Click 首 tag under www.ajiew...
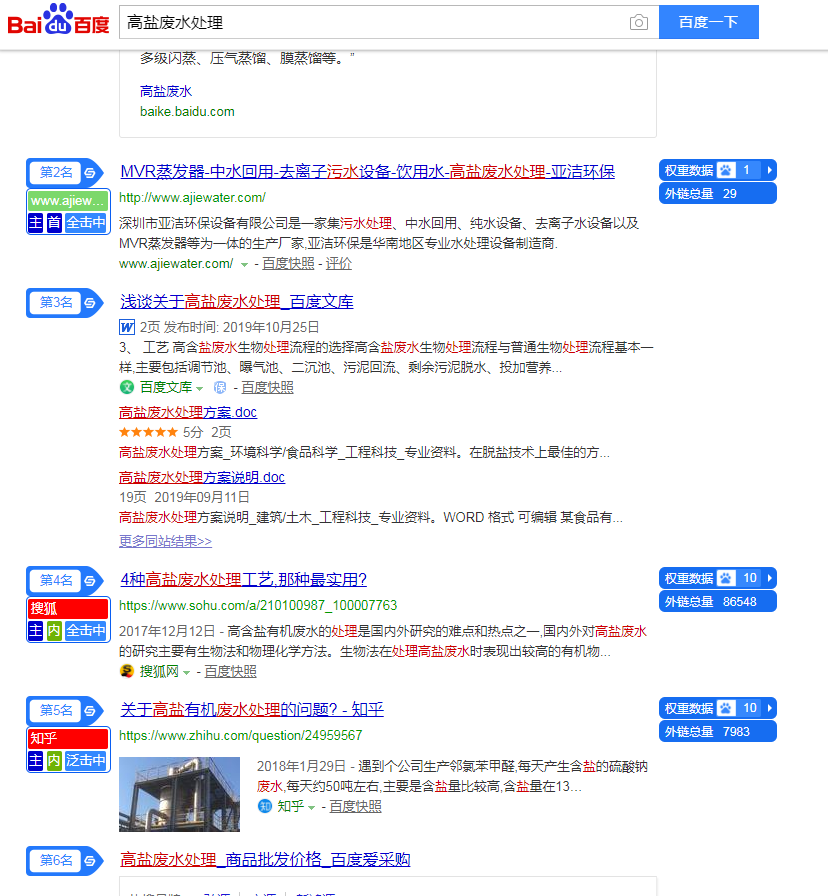The image size is (828, 896). (x=54, y=222)
